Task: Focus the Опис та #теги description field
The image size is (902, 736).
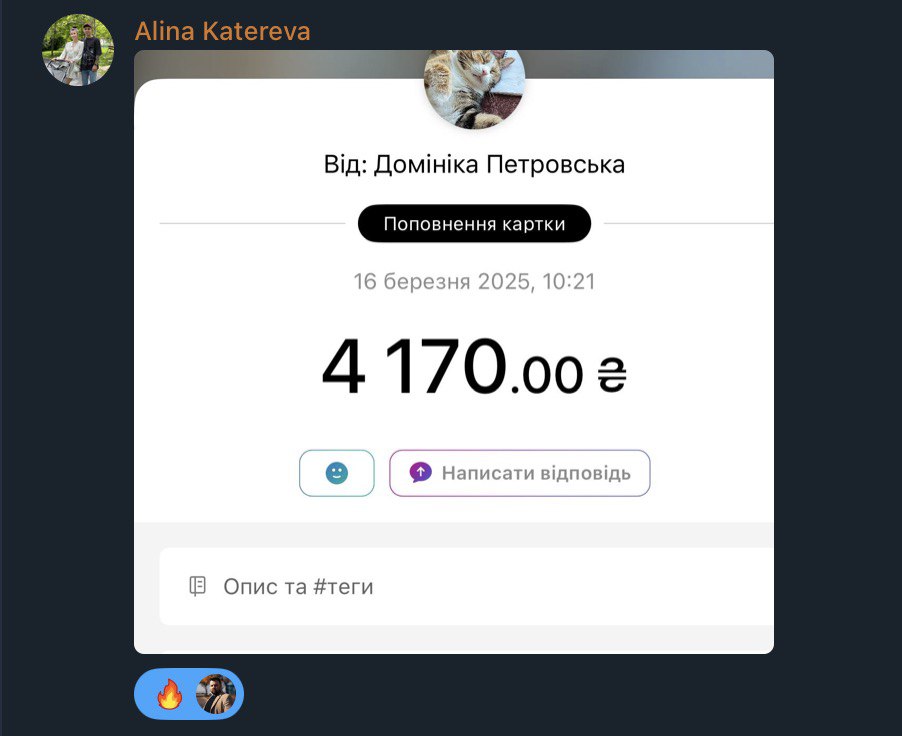Action: (467, 586)
